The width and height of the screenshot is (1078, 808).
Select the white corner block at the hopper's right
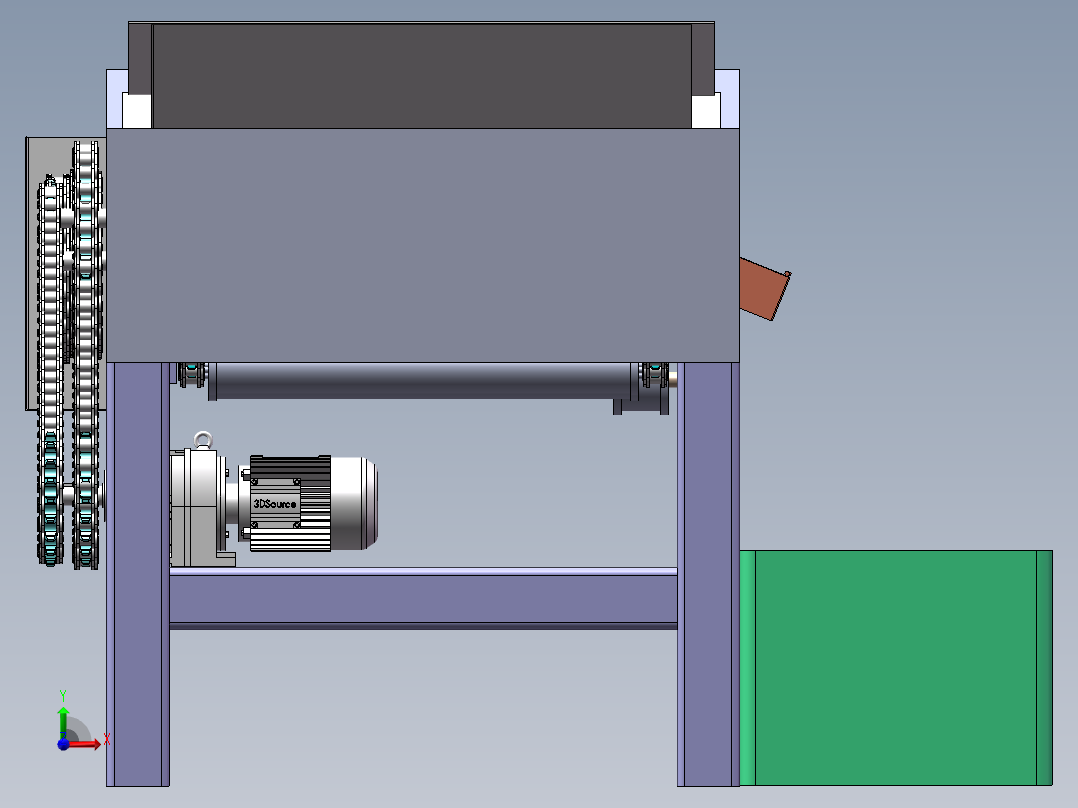pos(706,111)
